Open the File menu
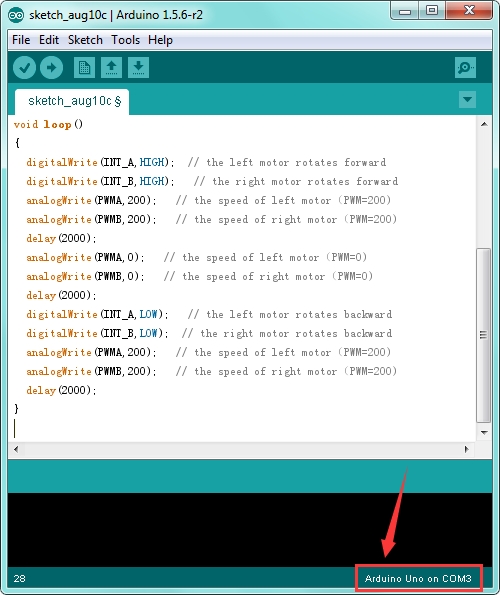The width and height of the screenshot is (500, 595). click(x=21, y=40)
